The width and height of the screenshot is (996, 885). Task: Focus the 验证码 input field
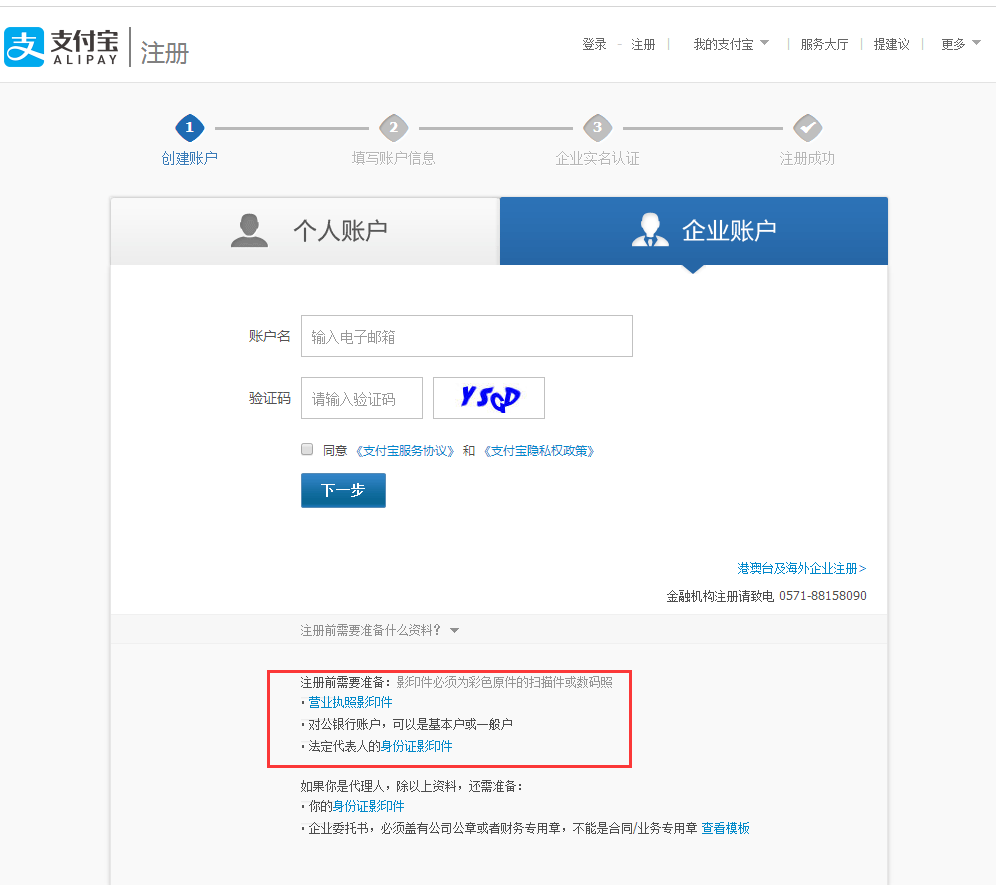point(362,398)
